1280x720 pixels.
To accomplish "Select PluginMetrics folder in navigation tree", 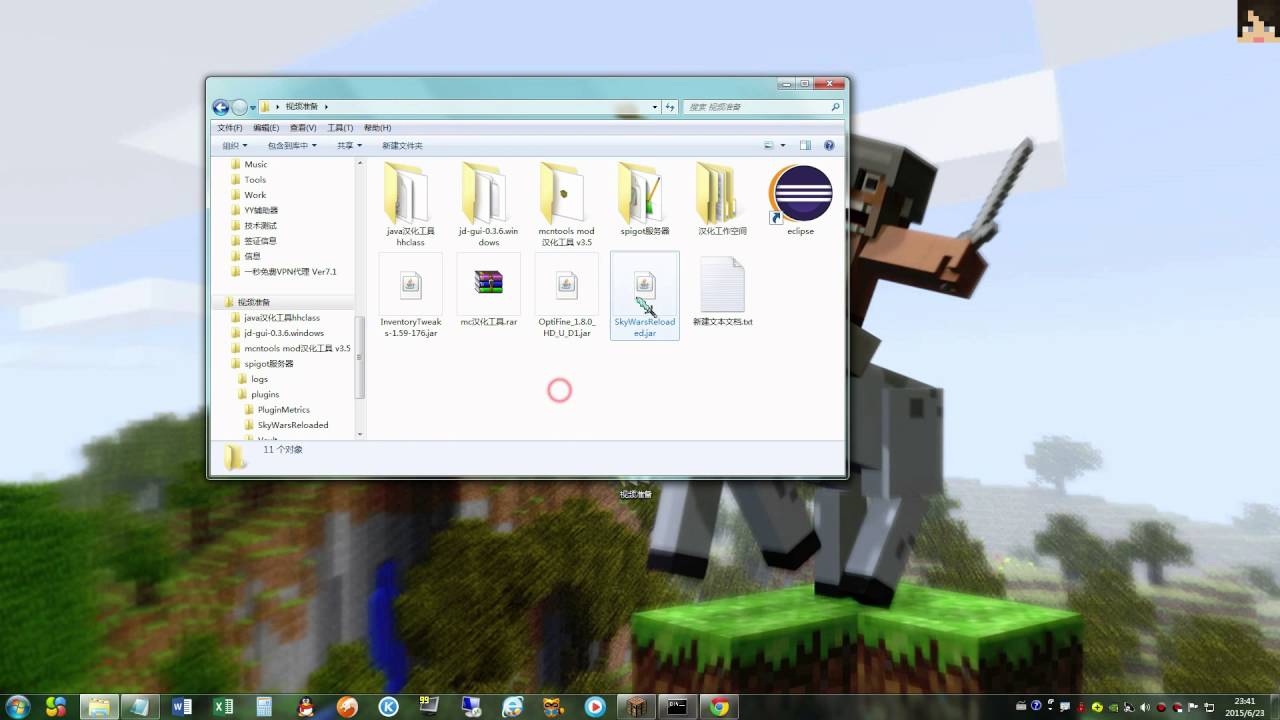I will tap(283, 410).
